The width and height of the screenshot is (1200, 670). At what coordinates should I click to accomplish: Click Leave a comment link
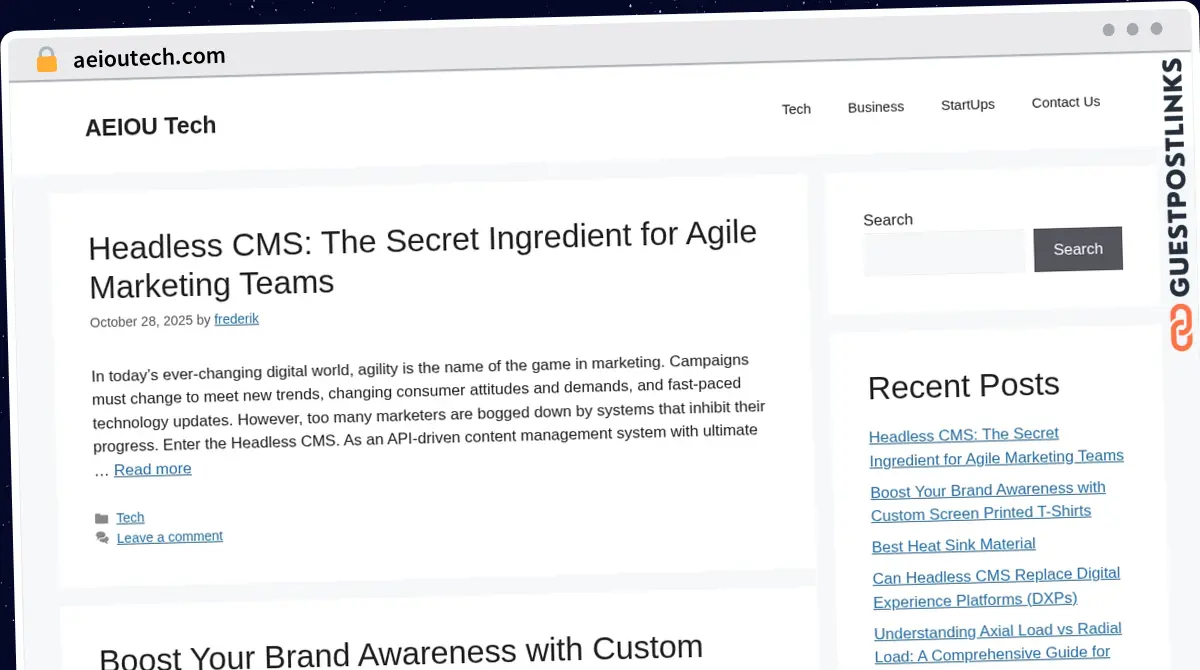[170, 537]
